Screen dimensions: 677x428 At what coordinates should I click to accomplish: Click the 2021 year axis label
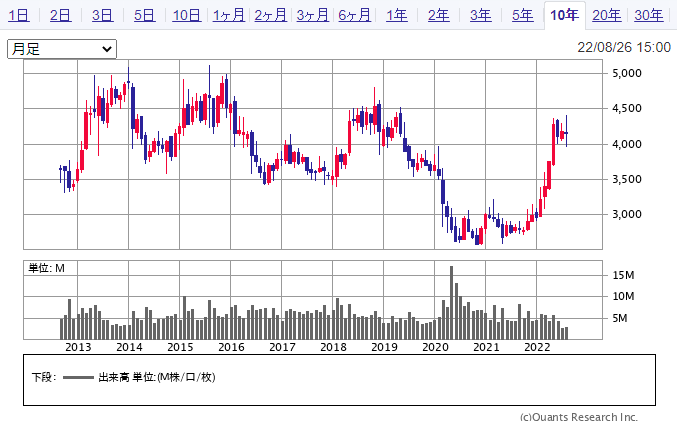tap(486, 347)
